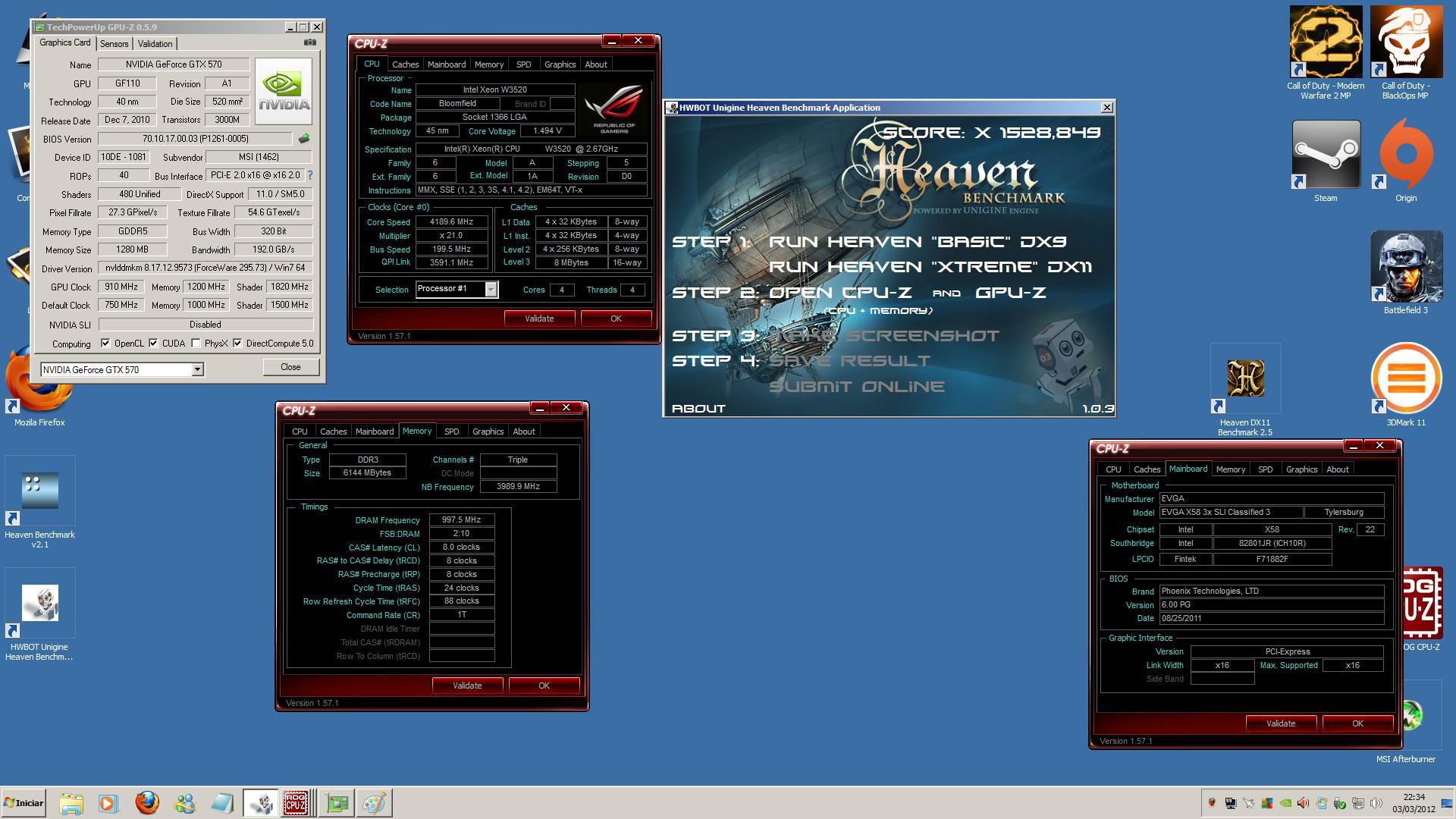1456x819 pixels.
Task: Open HWBOT Unigine Heaven Benchmark shortcut
Action: coord(39,615)
